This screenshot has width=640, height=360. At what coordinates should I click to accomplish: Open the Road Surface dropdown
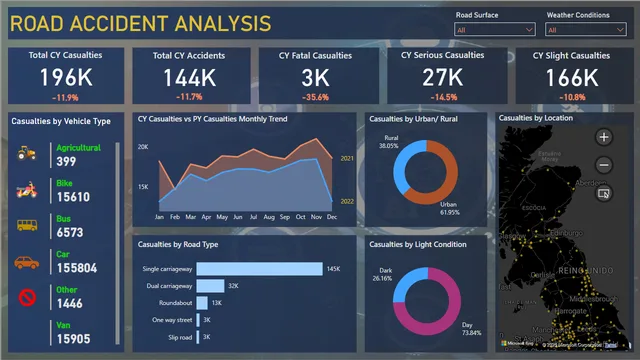[x=495, y=30]
